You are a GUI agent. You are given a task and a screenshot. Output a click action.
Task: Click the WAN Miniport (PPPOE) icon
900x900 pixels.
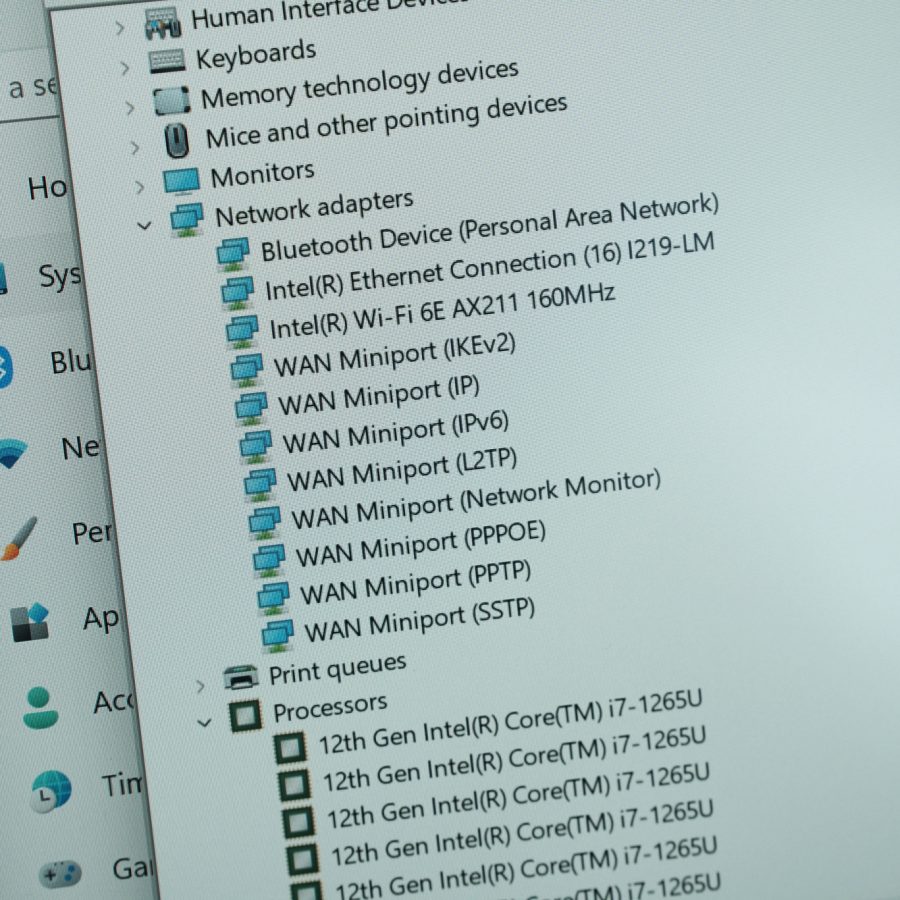click(269, 561)
